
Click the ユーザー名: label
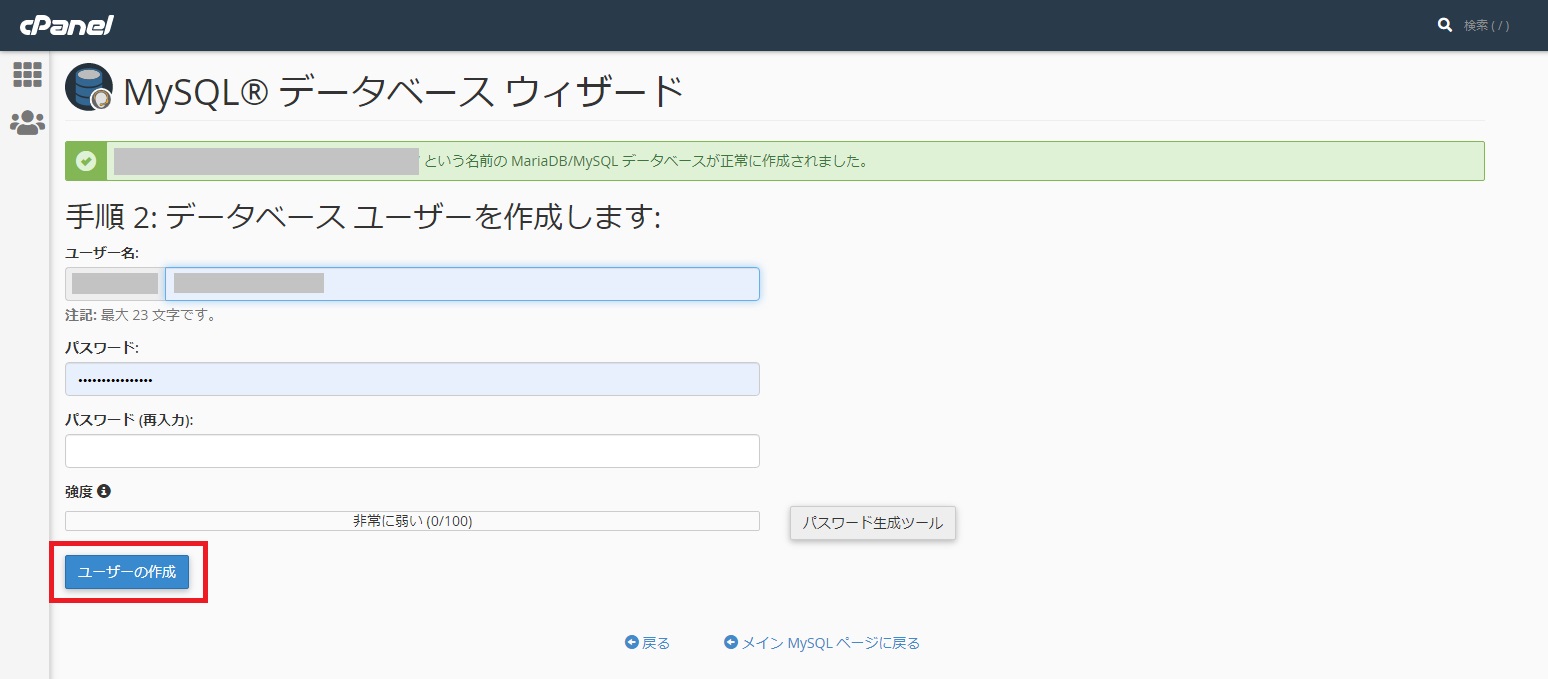click(x=102, y=253)
